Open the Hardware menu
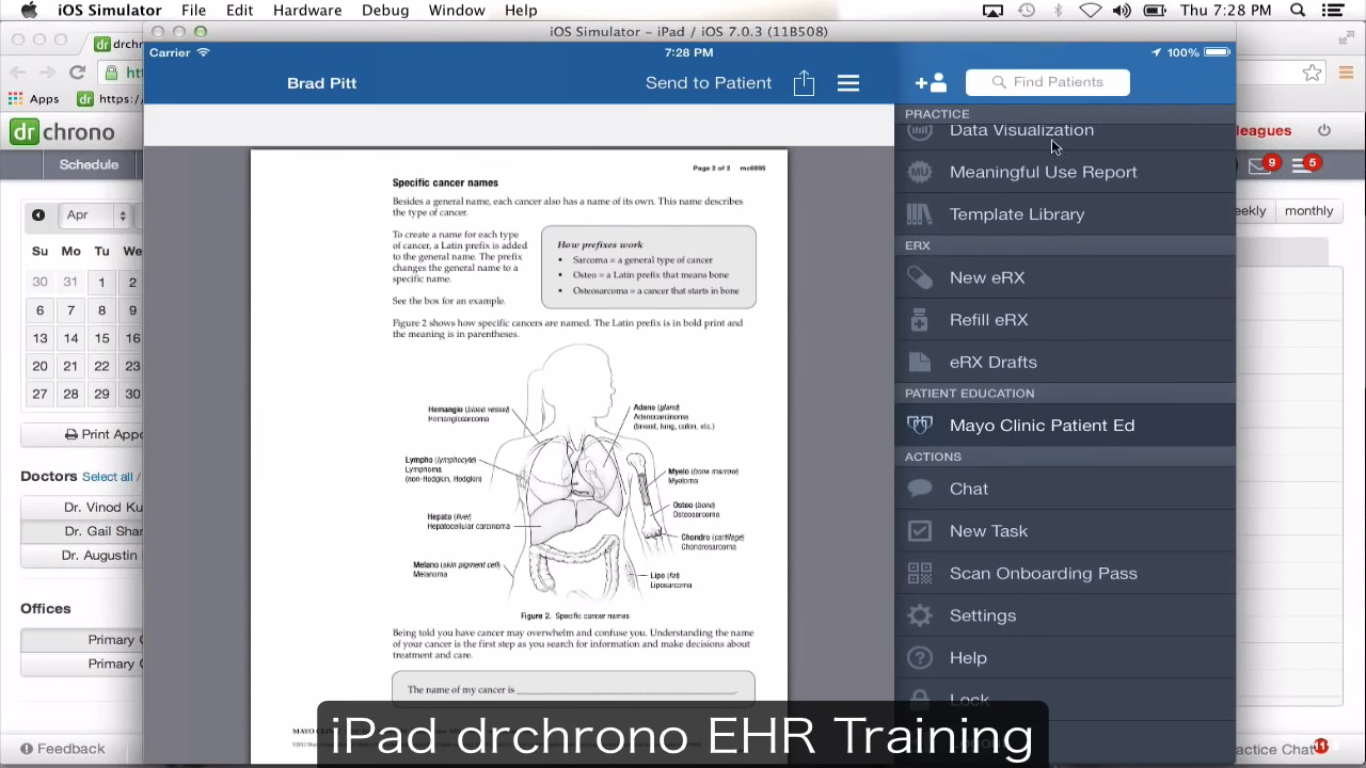The image size is (1366, 768). 308,10
